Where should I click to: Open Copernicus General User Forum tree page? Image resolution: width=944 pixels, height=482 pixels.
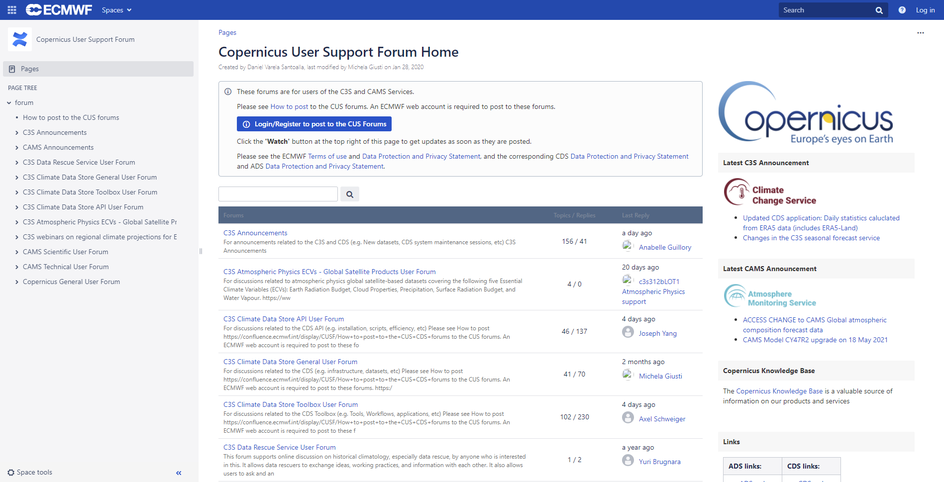point(71,282)
